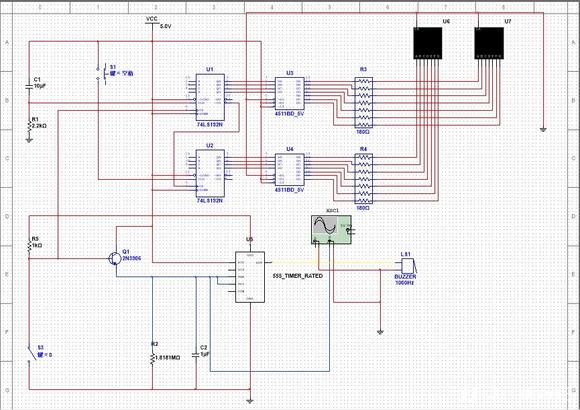Click the VCC 5.0V power symbol
Viewport: 580px width, 410px height.
click(x=152, y=22)
